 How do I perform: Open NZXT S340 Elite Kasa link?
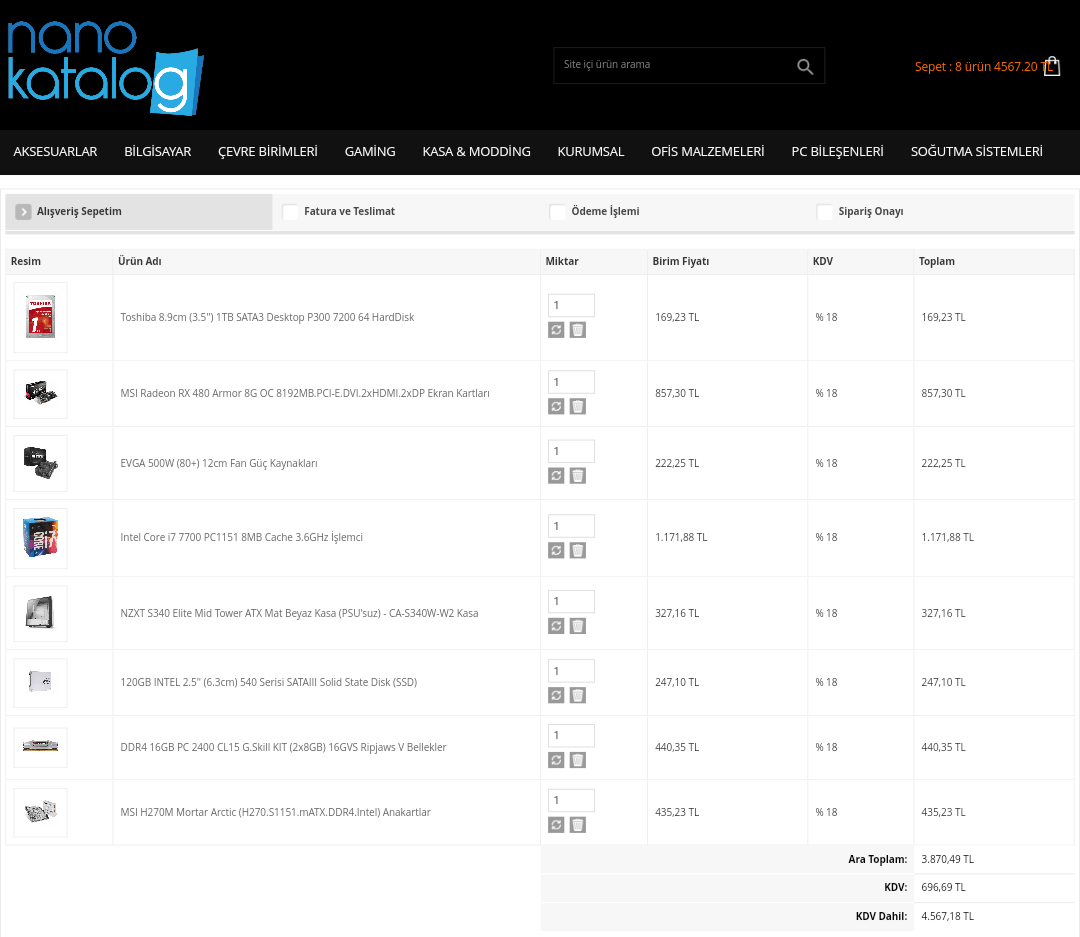coord(299,613)
